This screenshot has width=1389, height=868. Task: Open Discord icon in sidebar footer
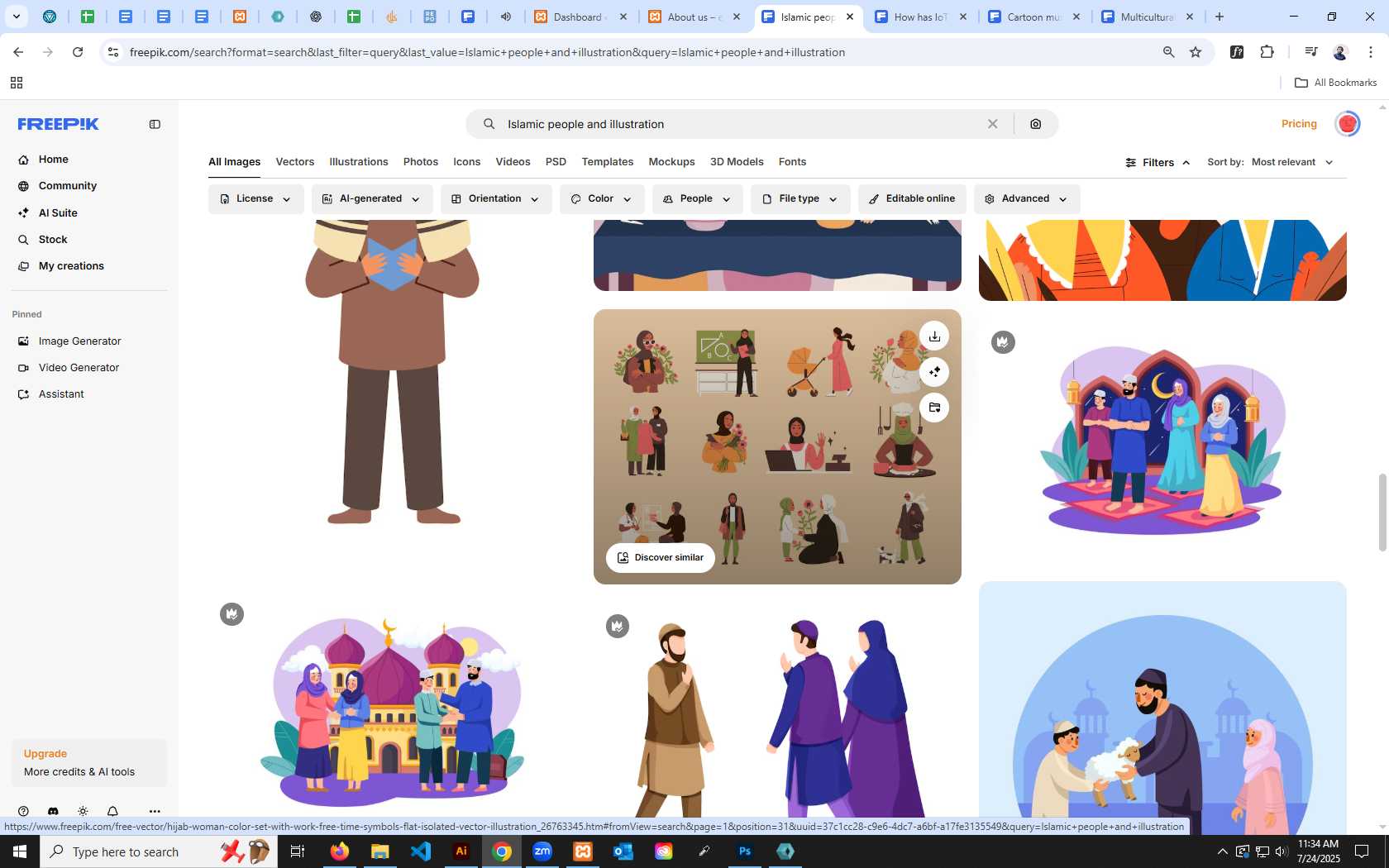pyautogui.click(x=53, y=811)
